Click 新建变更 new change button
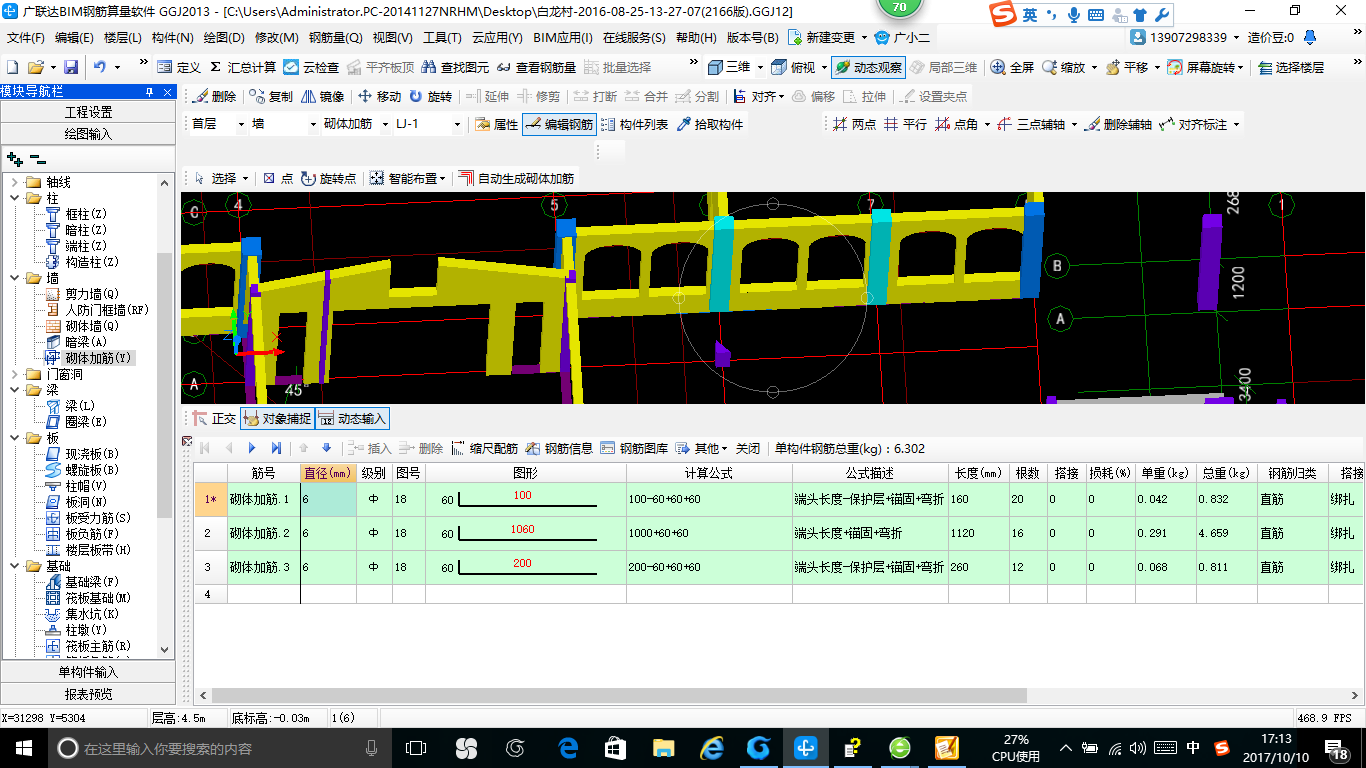The width and height of the screenshot is (1366, 768). click(x=829, y=37)
